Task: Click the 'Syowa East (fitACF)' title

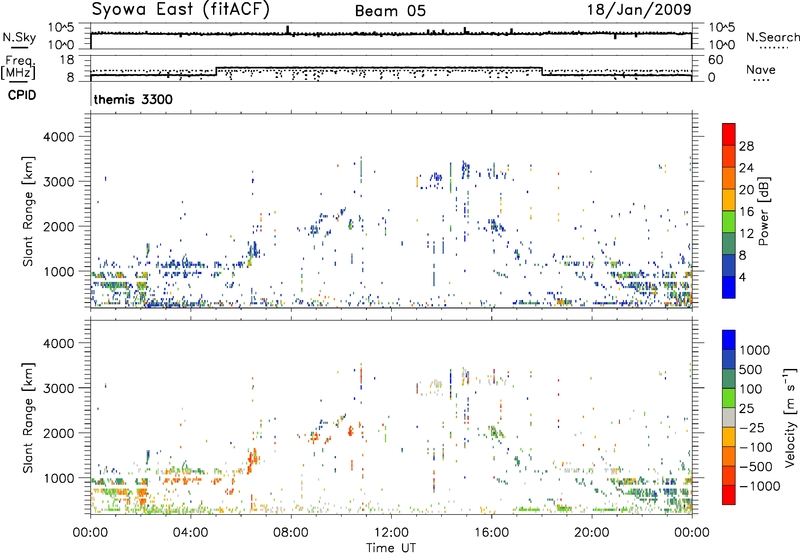Action: (x=180, y=10)
